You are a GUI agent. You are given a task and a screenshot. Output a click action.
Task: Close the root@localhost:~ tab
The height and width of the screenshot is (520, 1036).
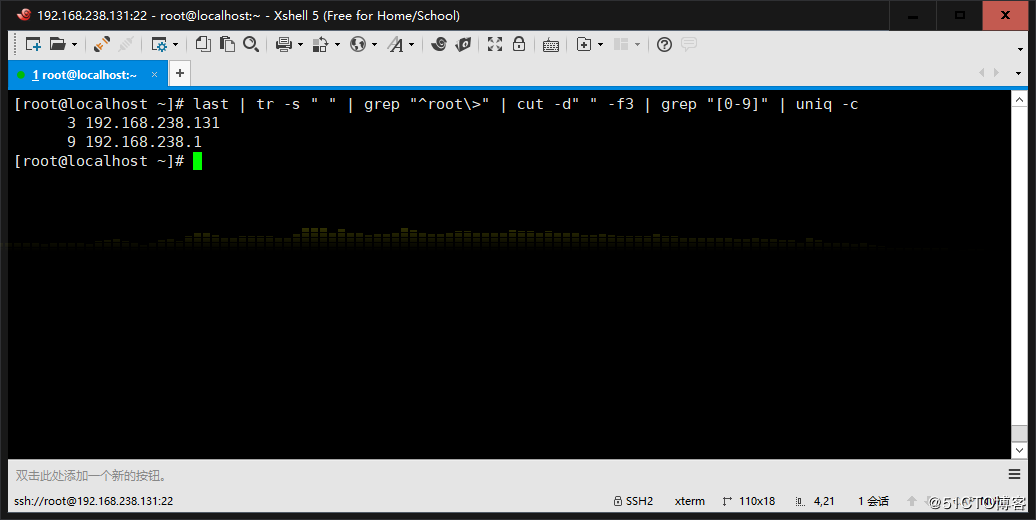point(154,74)
